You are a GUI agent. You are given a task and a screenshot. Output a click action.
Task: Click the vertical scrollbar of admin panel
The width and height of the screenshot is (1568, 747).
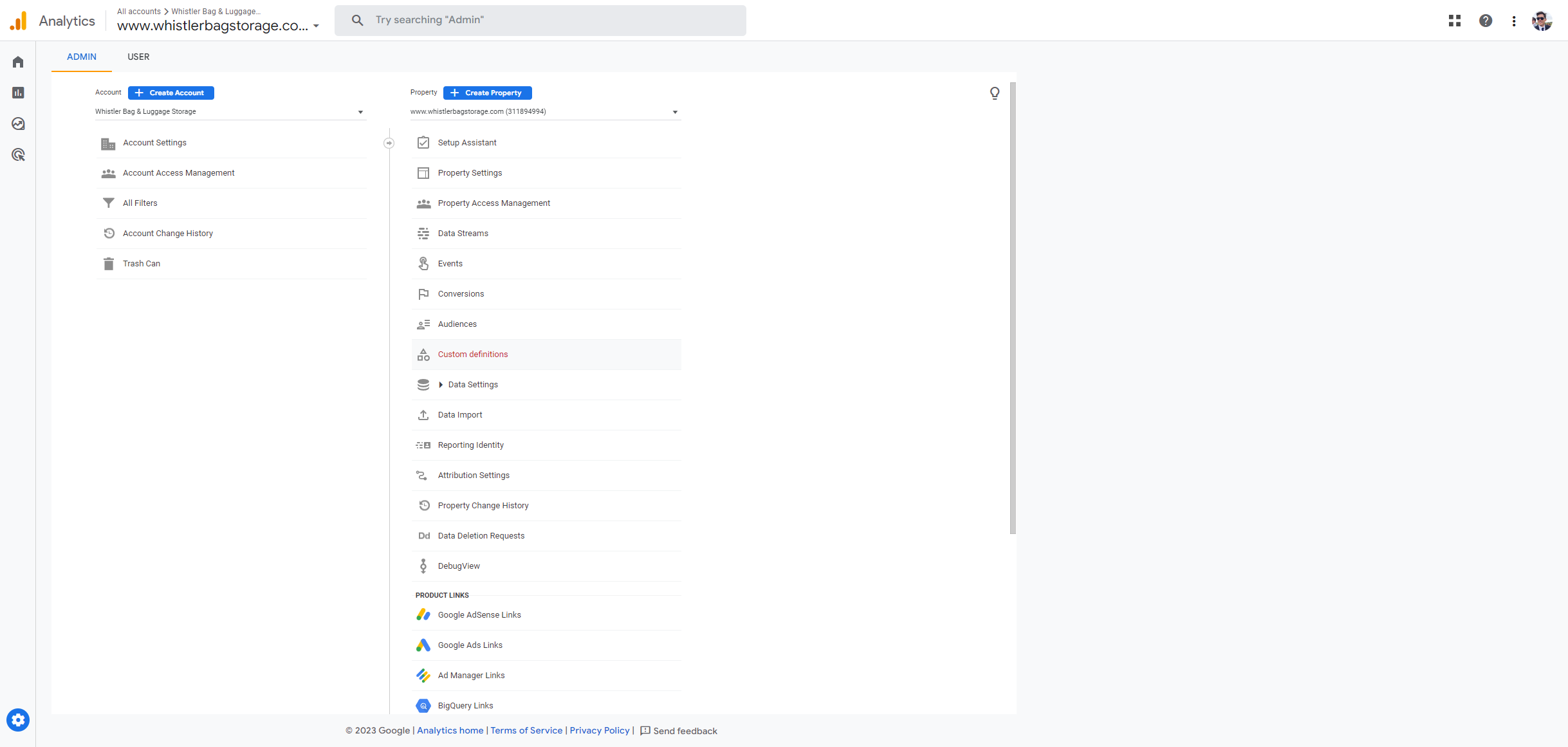(x=1013, y=308)
